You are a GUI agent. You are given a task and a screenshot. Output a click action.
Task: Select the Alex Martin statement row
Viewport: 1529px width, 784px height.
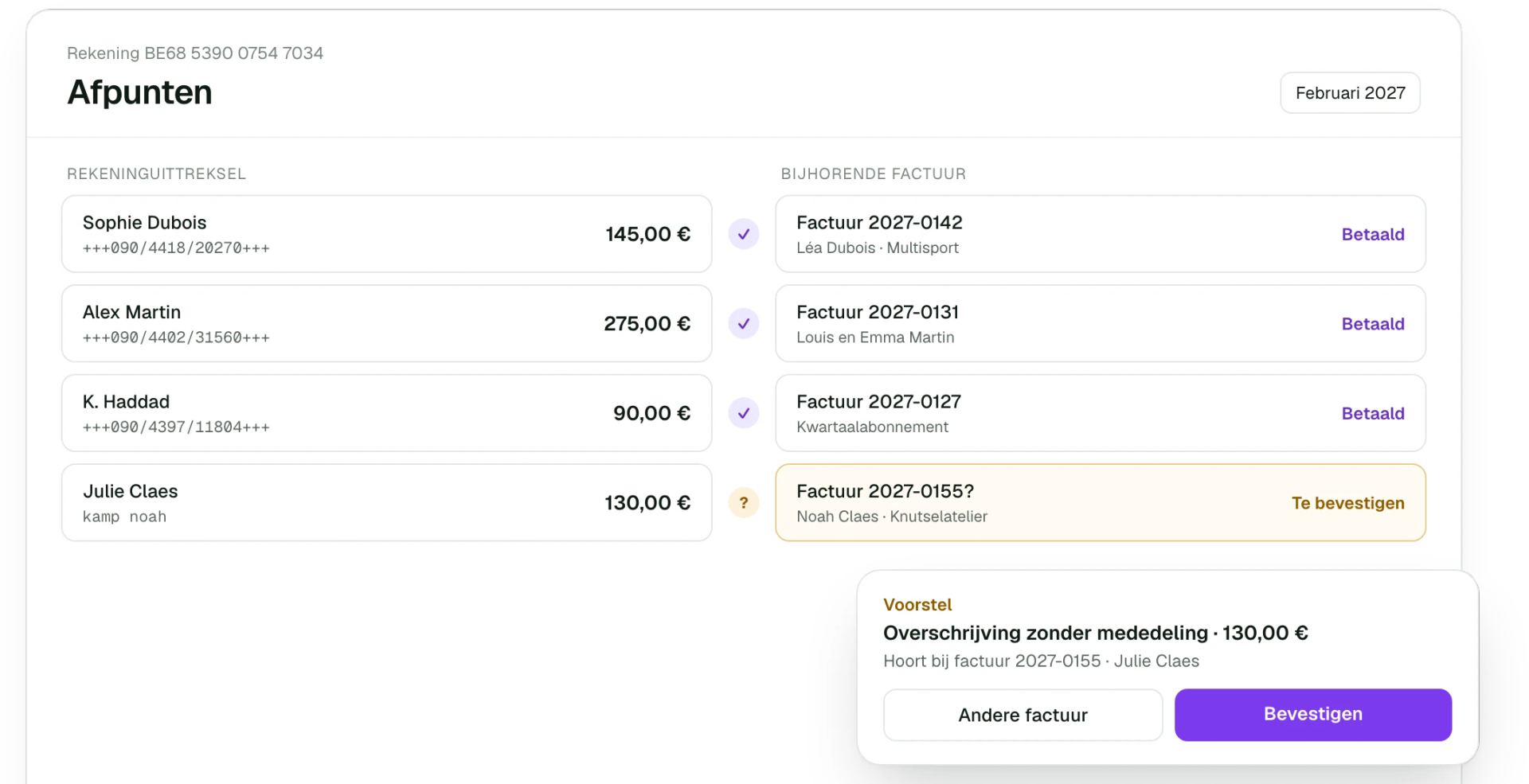coord(386,324)
